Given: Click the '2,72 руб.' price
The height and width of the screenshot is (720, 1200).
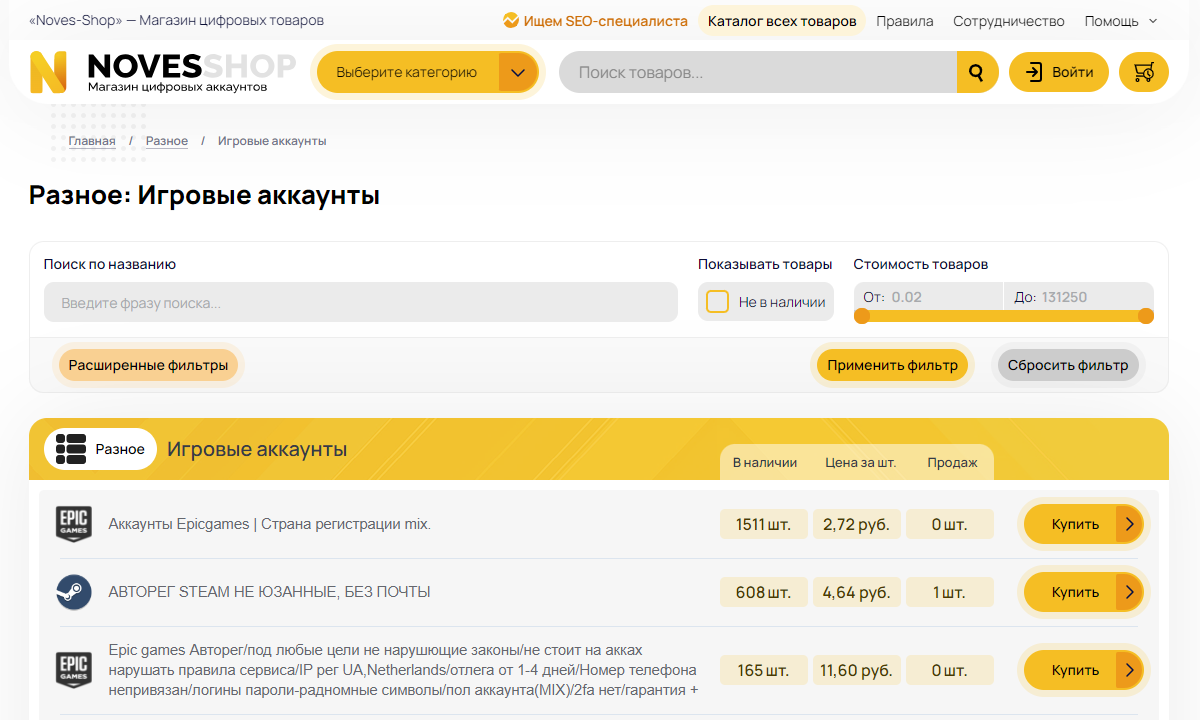Looking at the screenshot, I should click(x=857, y=524).
